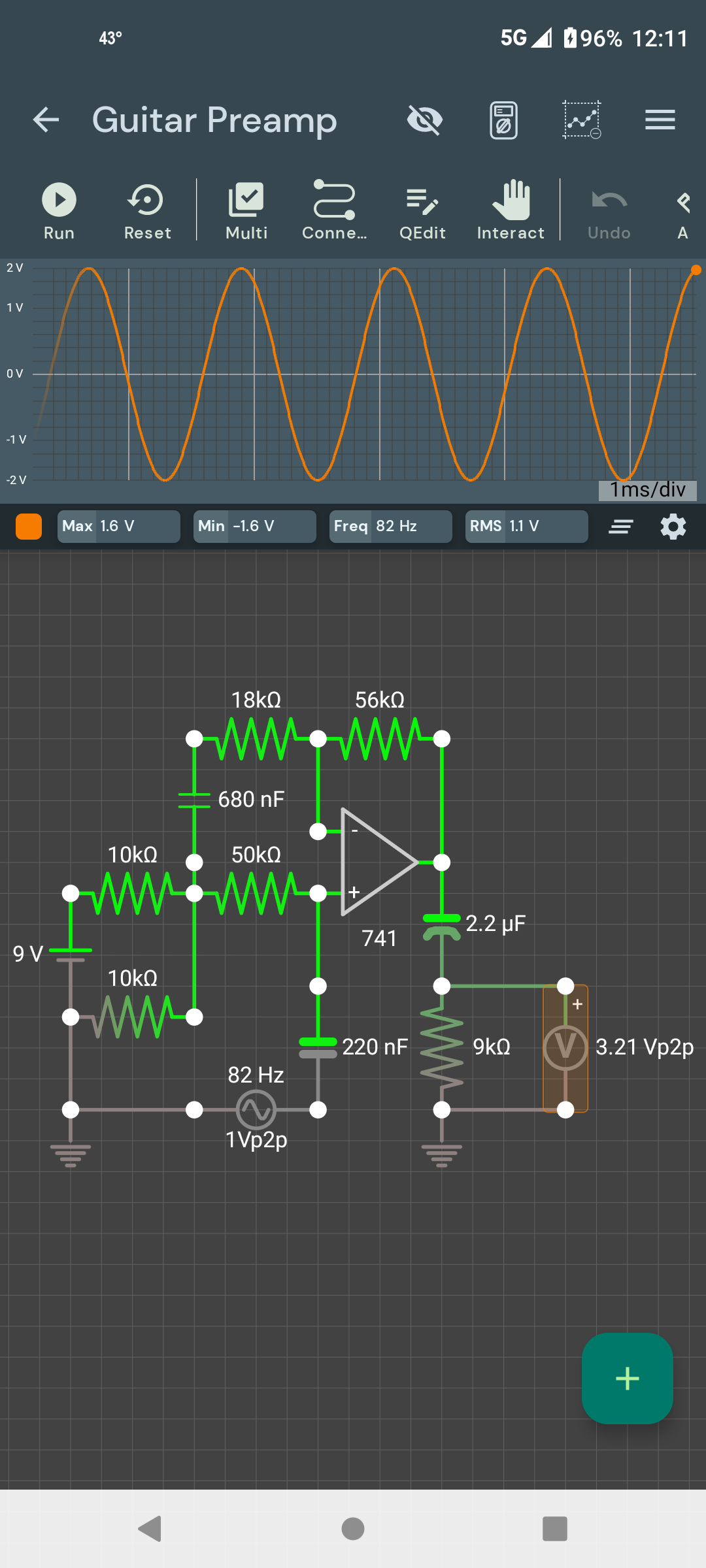Select the 2.2 µF output capacitor

click(x=442, y=926)
